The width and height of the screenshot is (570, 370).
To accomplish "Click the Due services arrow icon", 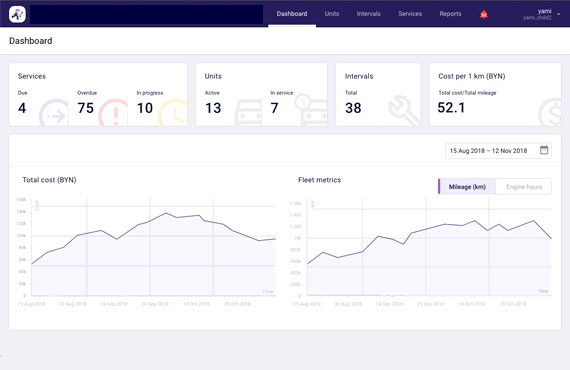I will coord(54,113).
